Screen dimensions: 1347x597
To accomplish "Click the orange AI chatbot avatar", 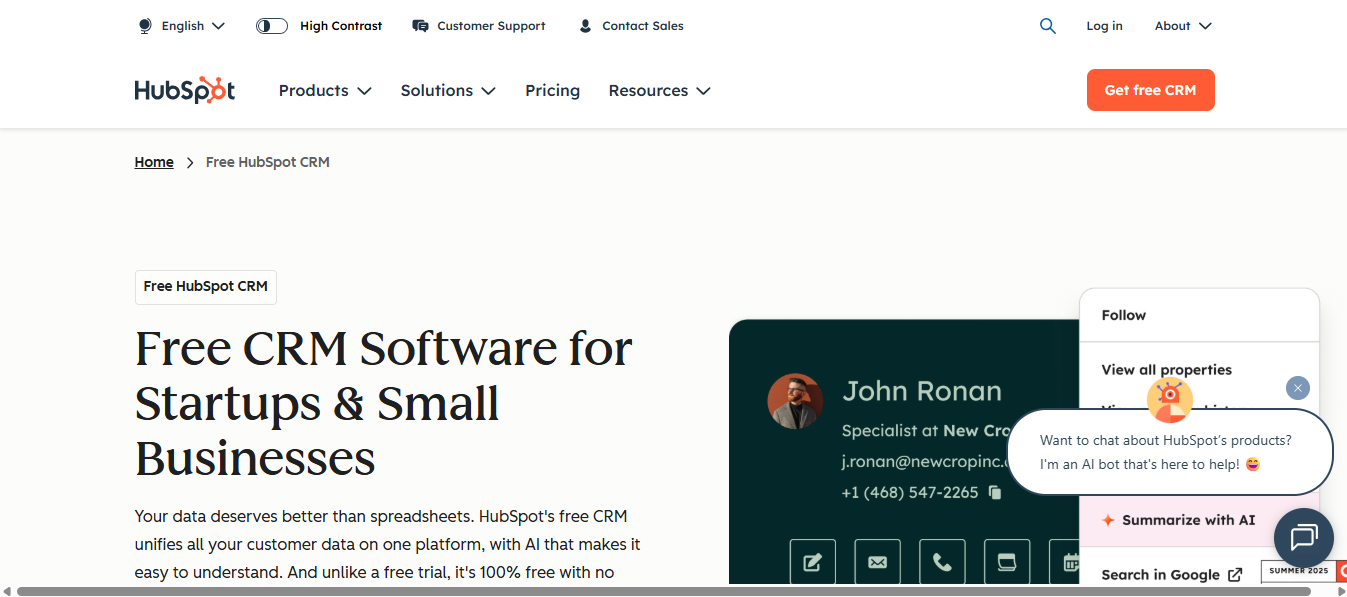I will tap(1169, 401).
